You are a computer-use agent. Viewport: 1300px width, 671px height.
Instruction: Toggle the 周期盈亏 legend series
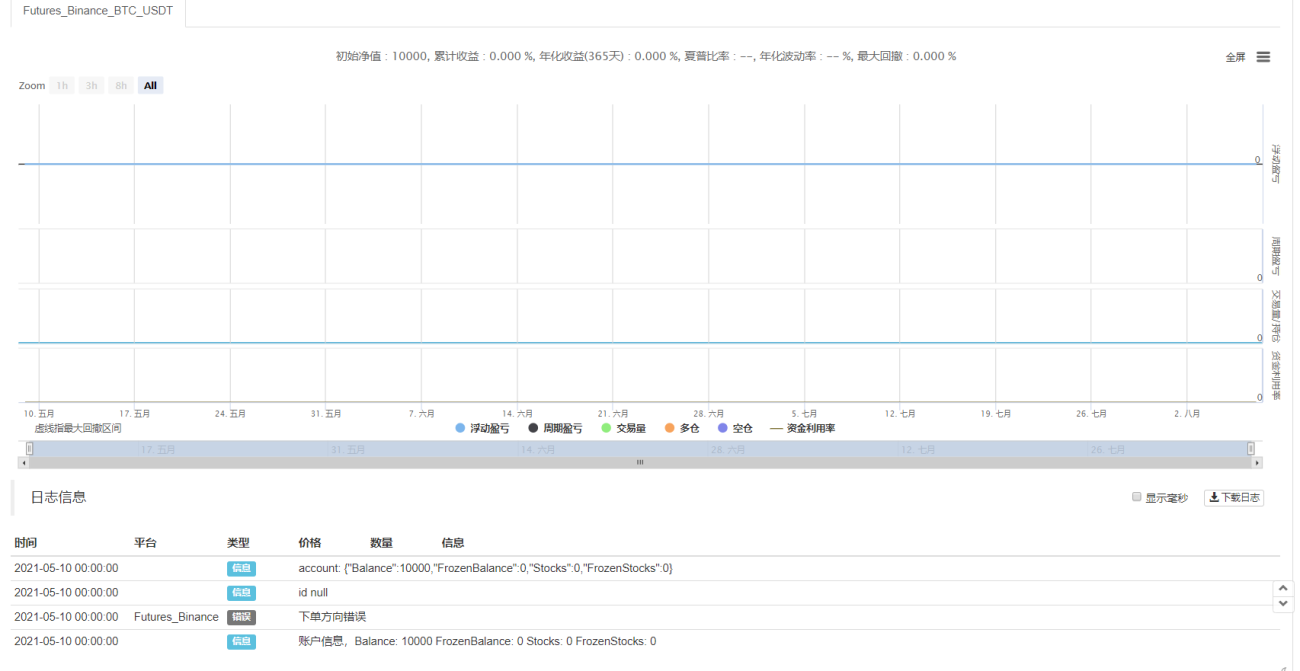point(555,428)
